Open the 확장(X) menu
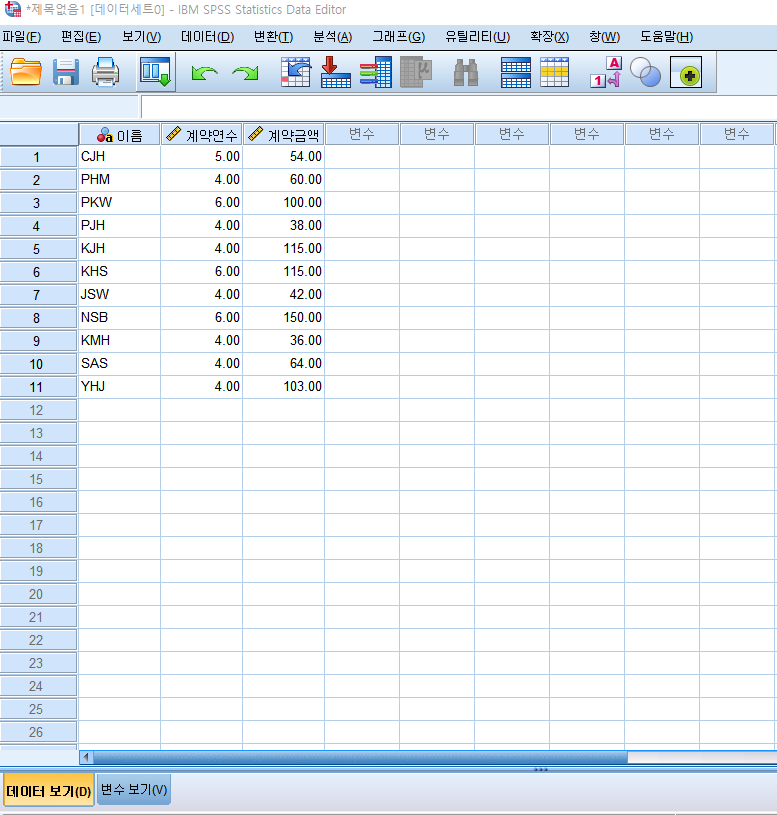 [549, 37]
